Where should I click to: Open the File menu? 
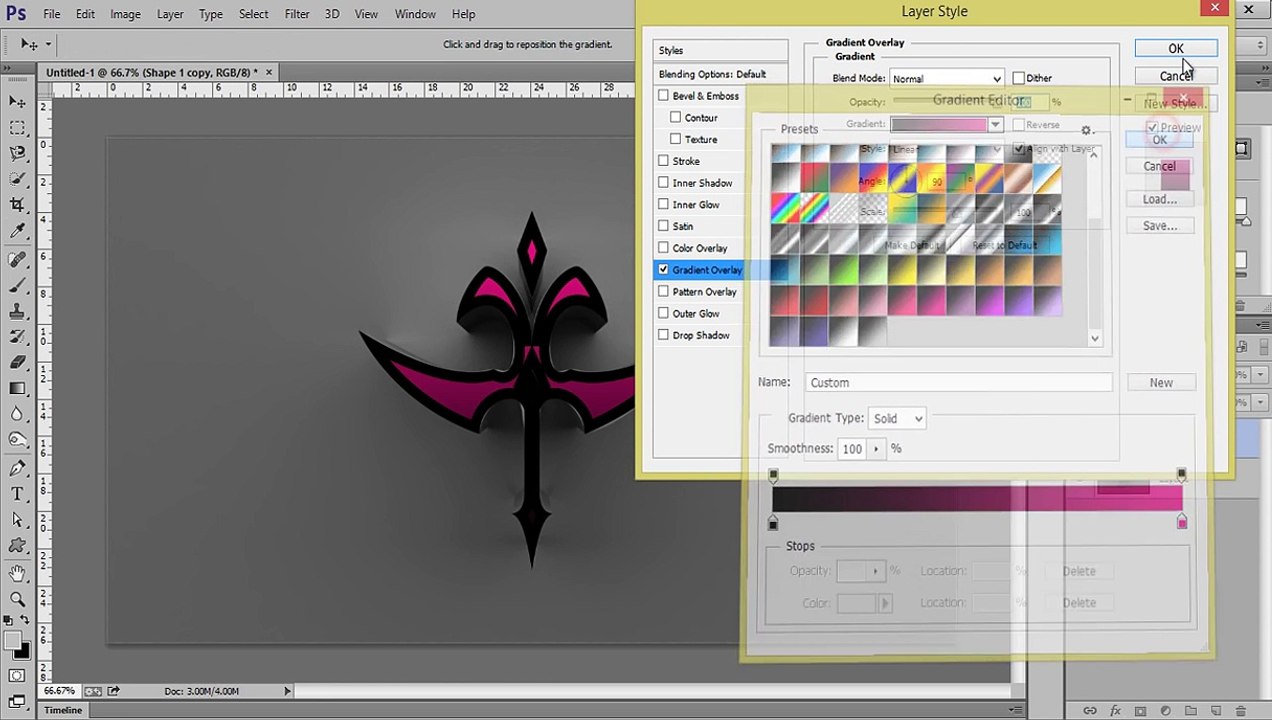[51, 14]
